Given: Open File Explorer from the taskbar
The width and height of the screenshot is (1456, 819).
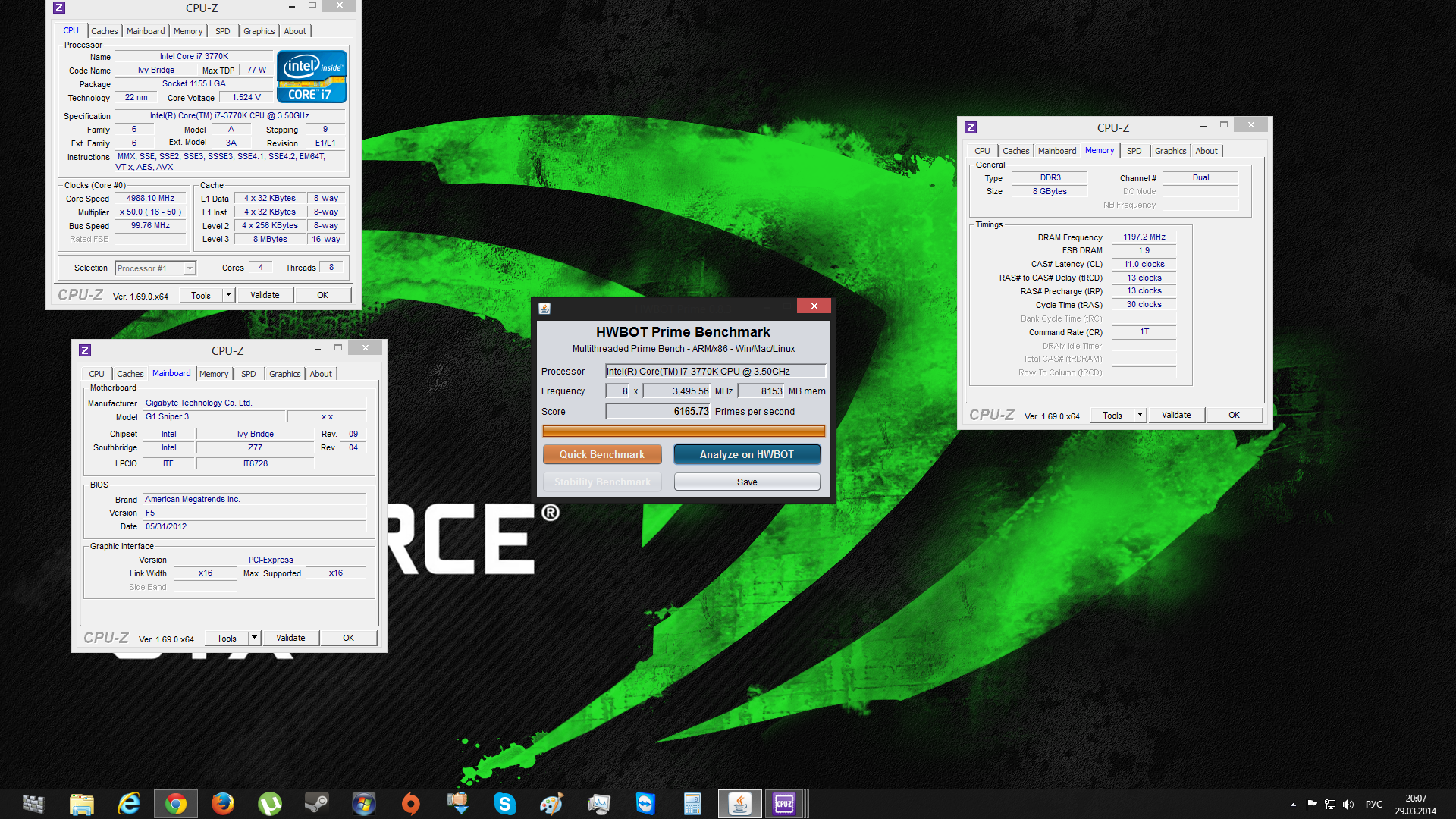Looking at the screenshot, I should click(x=81, y=804).
